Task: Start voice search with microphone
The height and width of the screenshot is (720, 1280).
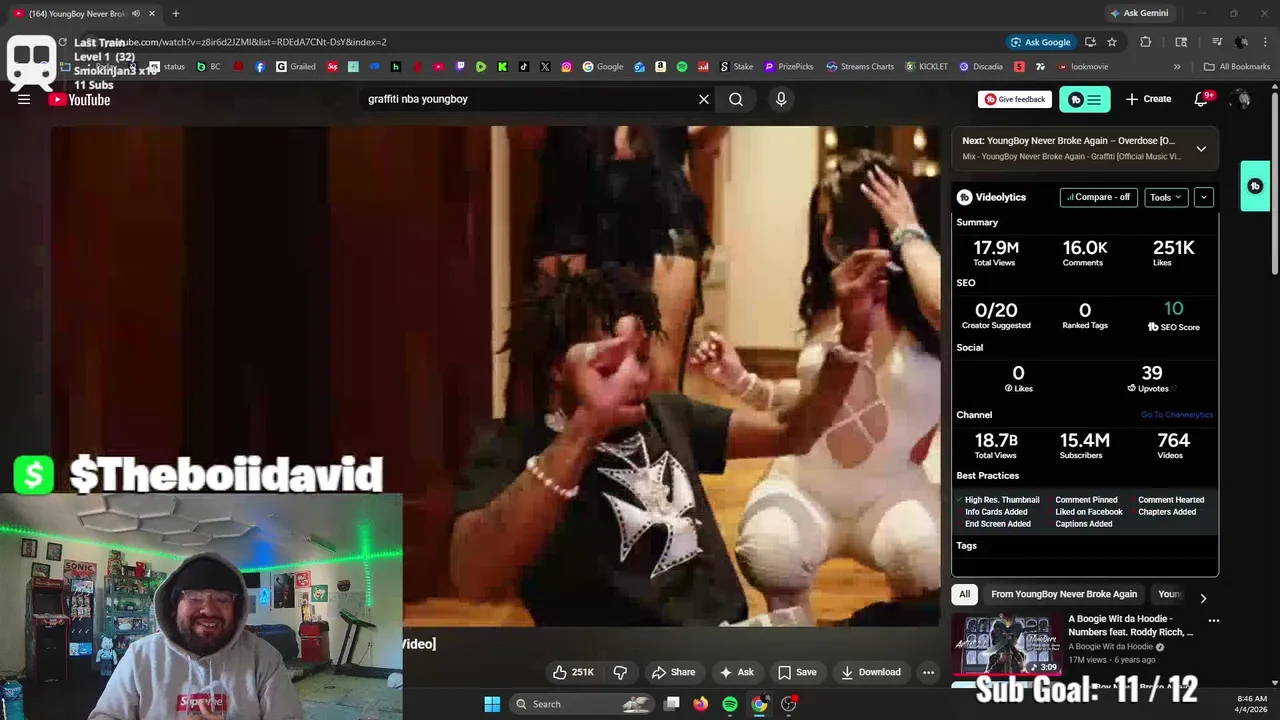Action: pos(781,99)
